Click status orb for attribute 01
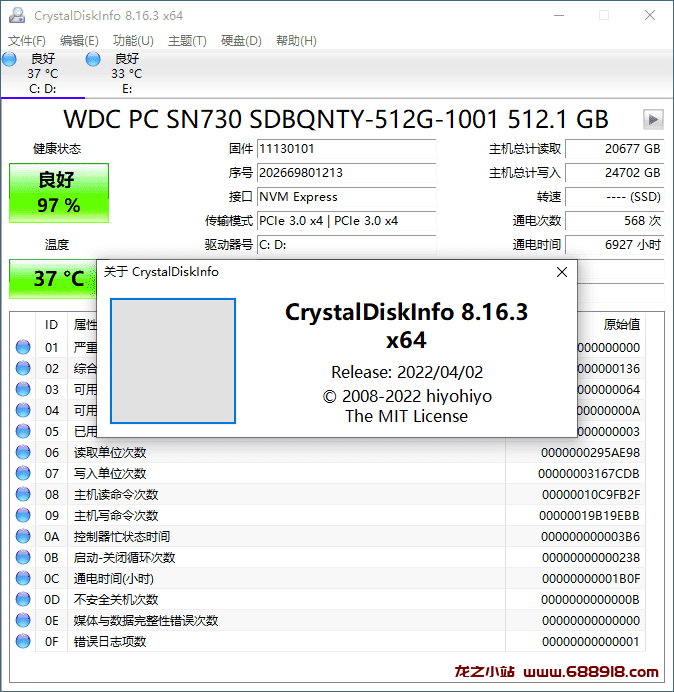674x692 pixels. [x=23, y=347]
